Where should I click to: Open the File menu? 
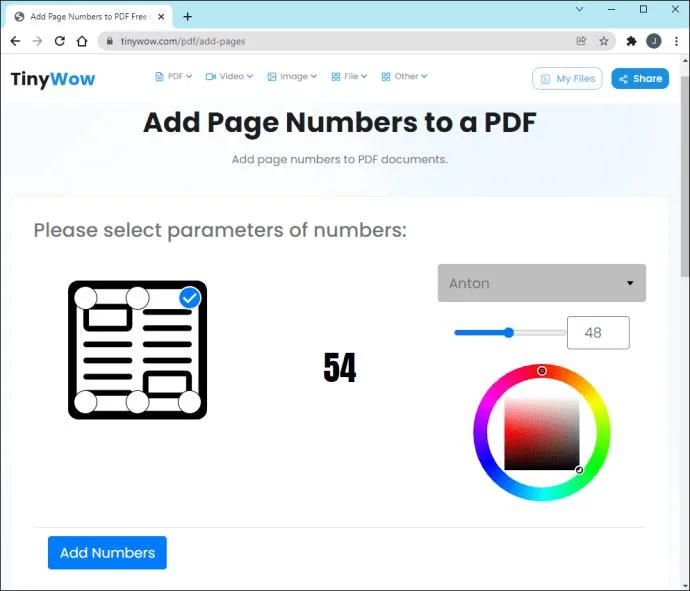pos(349,77)
